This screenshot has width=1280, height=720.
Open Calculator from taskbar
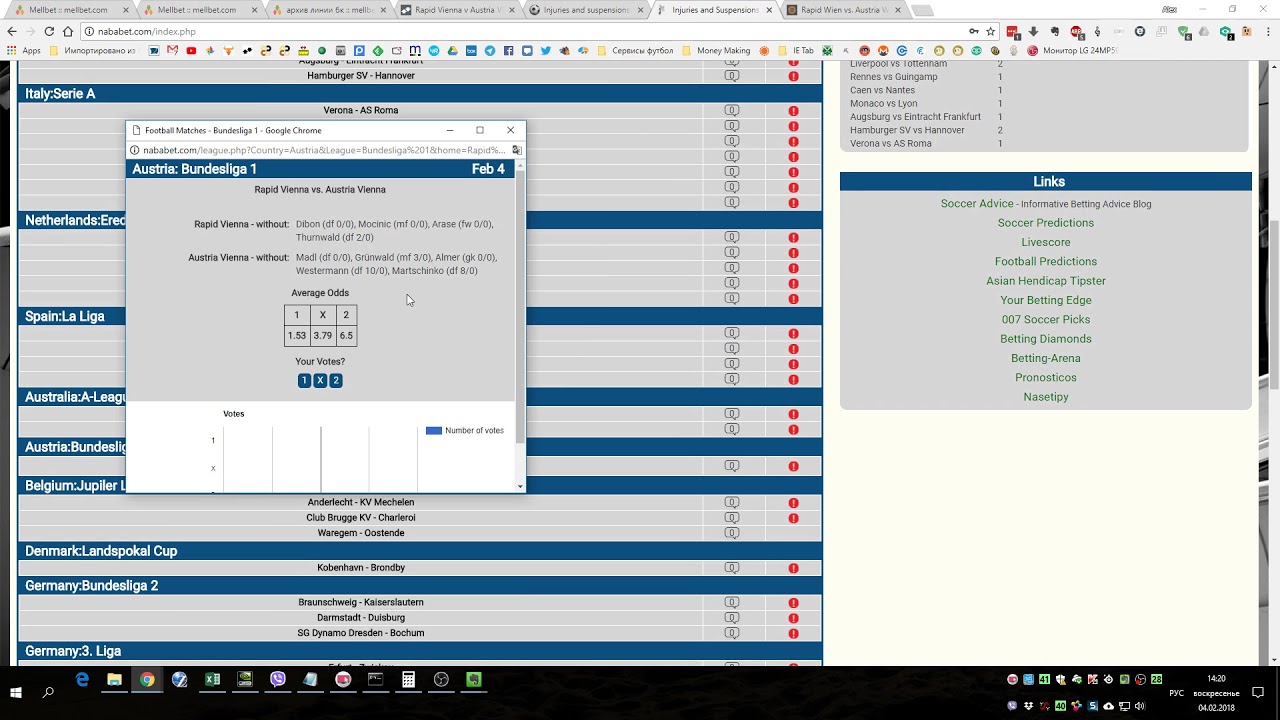(408, 680)
